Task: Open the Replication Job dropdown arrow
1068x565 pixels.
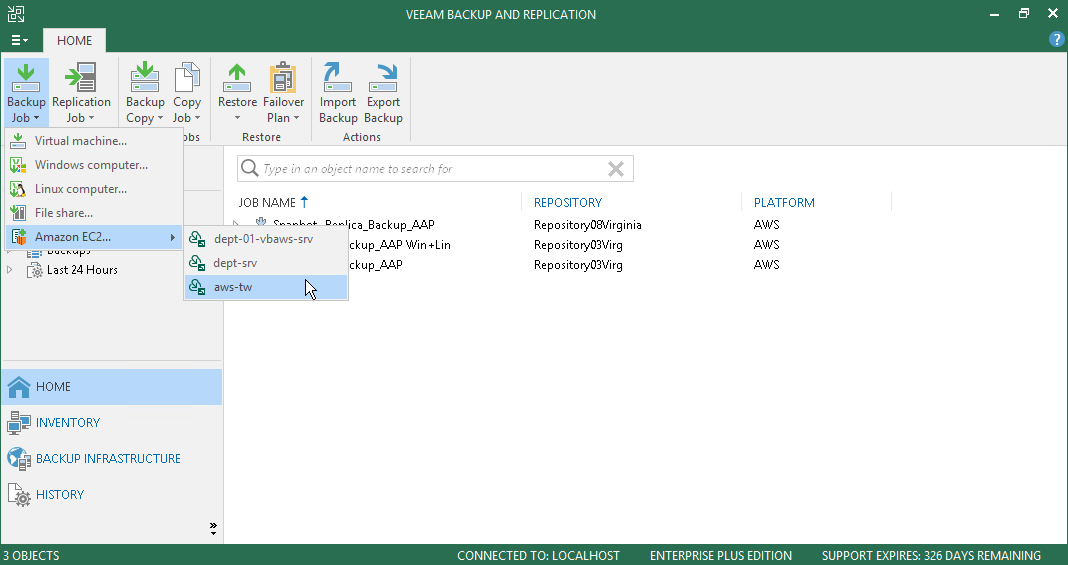Action: (91, 118)
